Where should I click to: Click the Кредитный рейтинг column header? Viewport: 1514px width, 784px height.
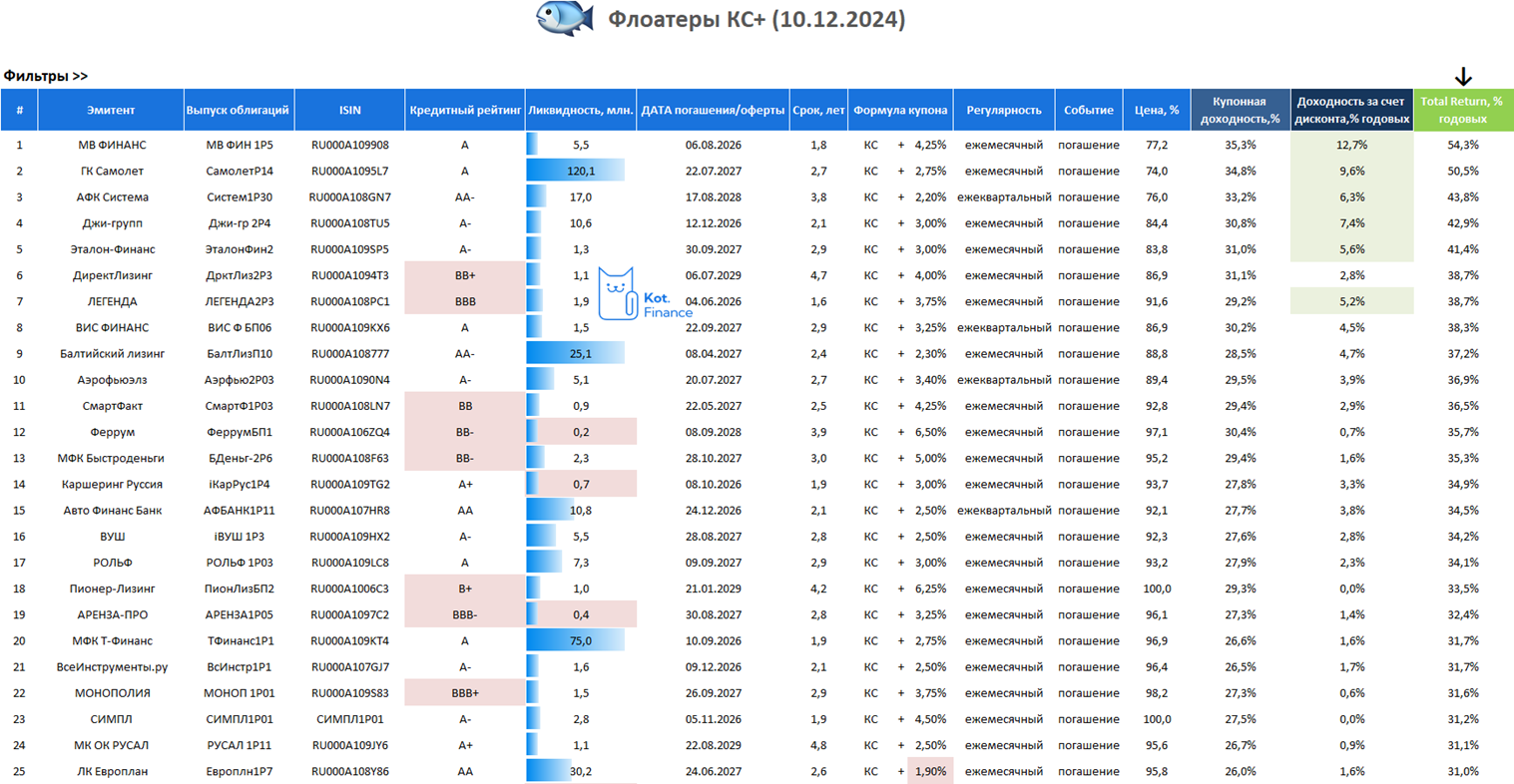(x=465, y=110)
